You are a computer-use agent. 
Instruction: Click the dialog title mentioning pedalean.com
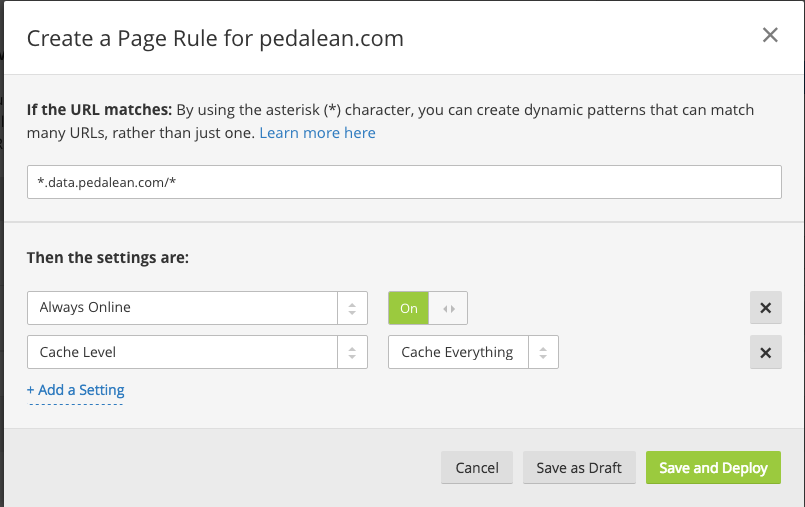click(215, 39)
